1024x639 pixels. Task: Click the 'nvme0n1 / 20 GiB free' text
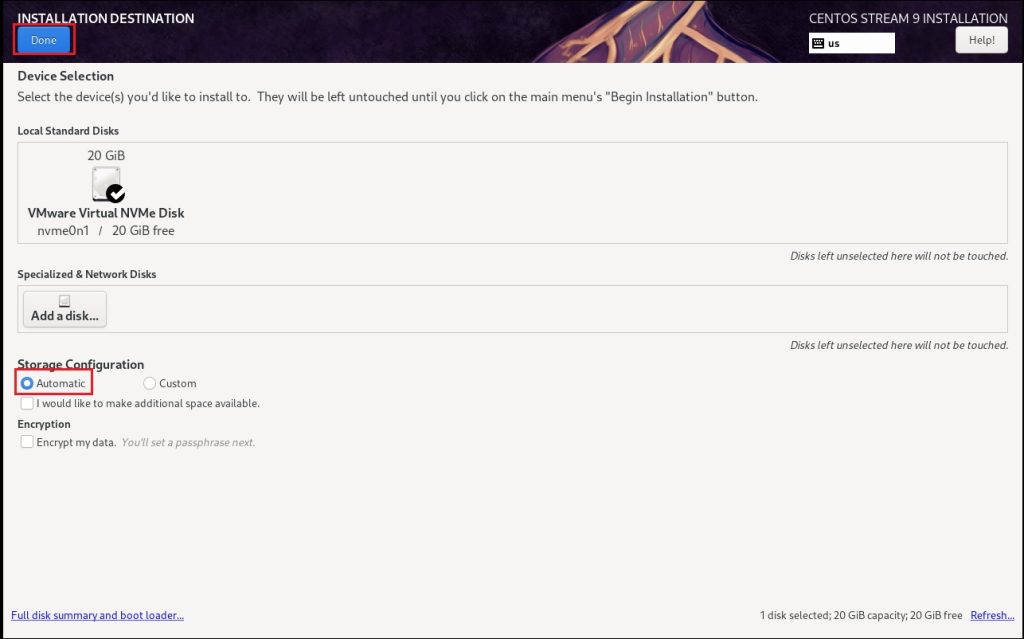(106, 231)
